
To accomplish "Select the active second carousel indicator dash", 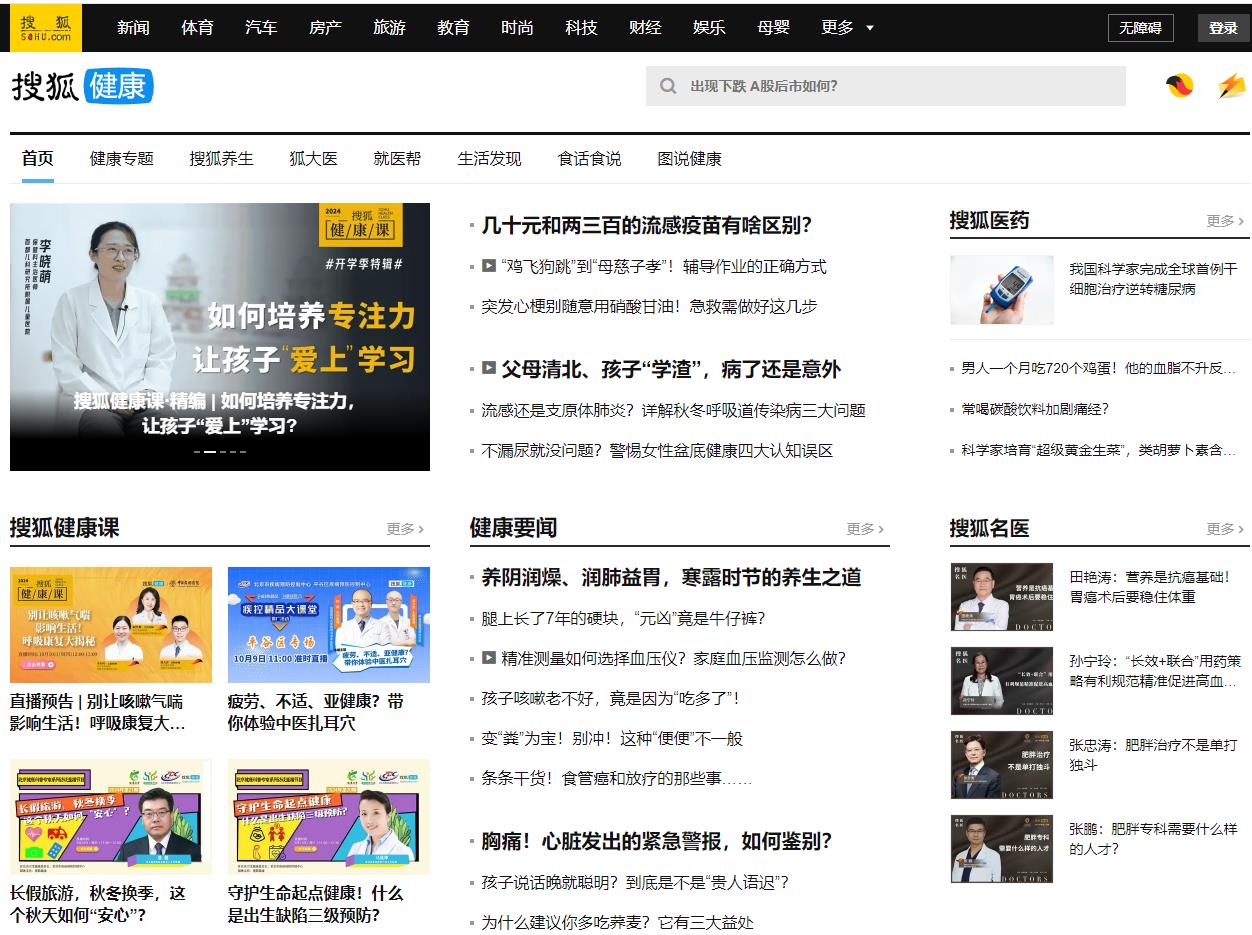I will coord(210,452).
